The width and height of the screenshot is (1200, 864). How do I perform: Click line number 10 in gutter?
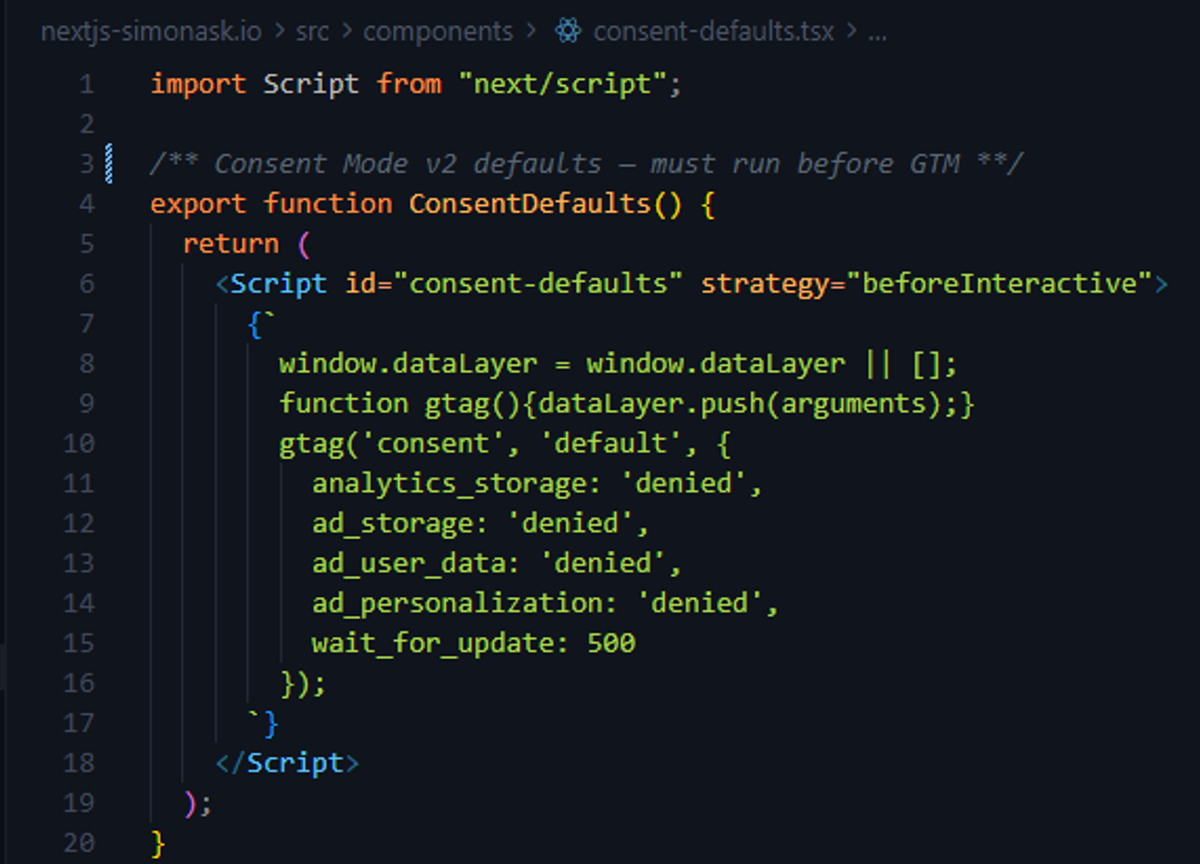point(79,443)
